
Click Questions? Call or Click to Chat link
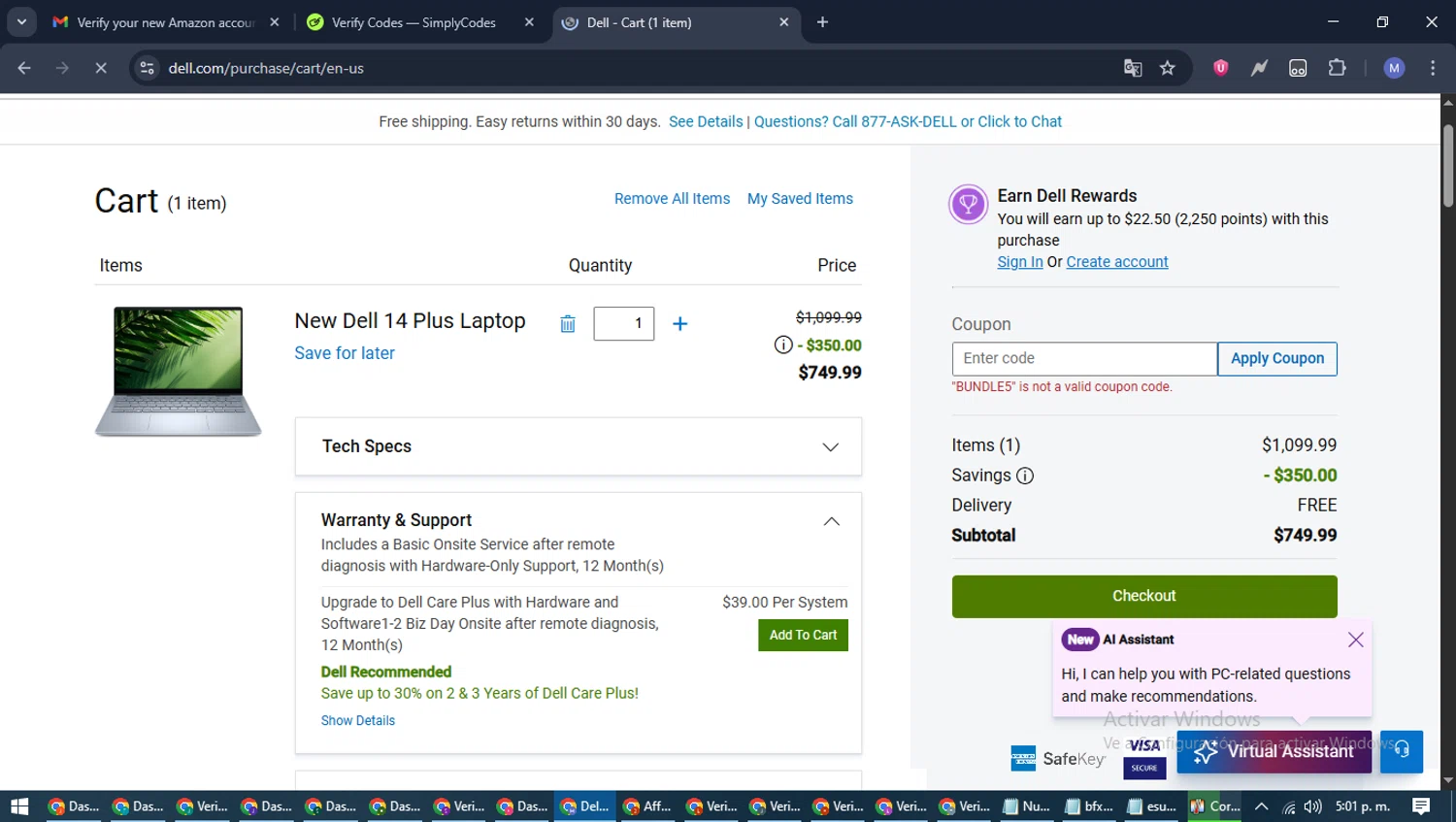tap(908, 121)
